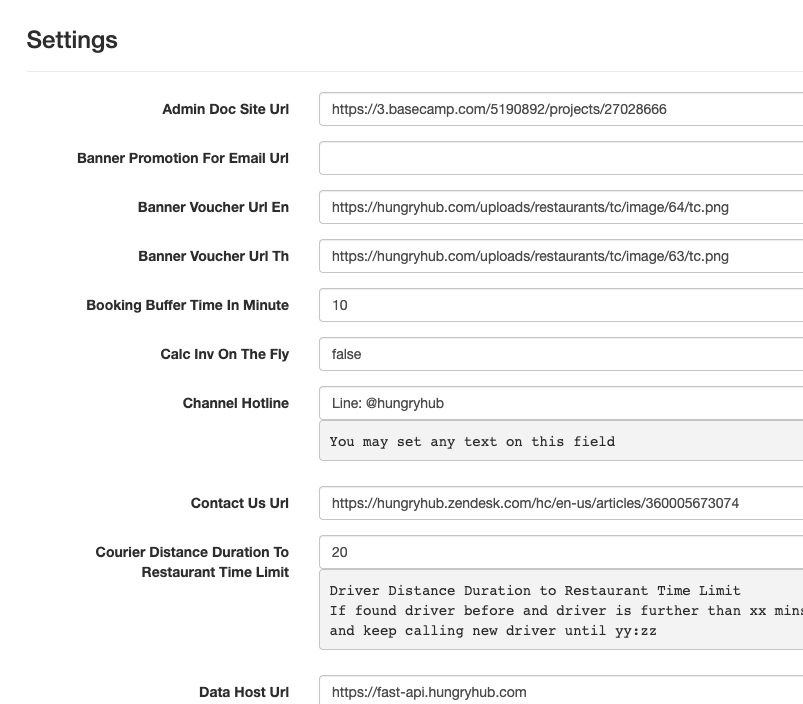Click the Contact Us Url zendesk field
The image size is (803, 704).
pos(560,503)
